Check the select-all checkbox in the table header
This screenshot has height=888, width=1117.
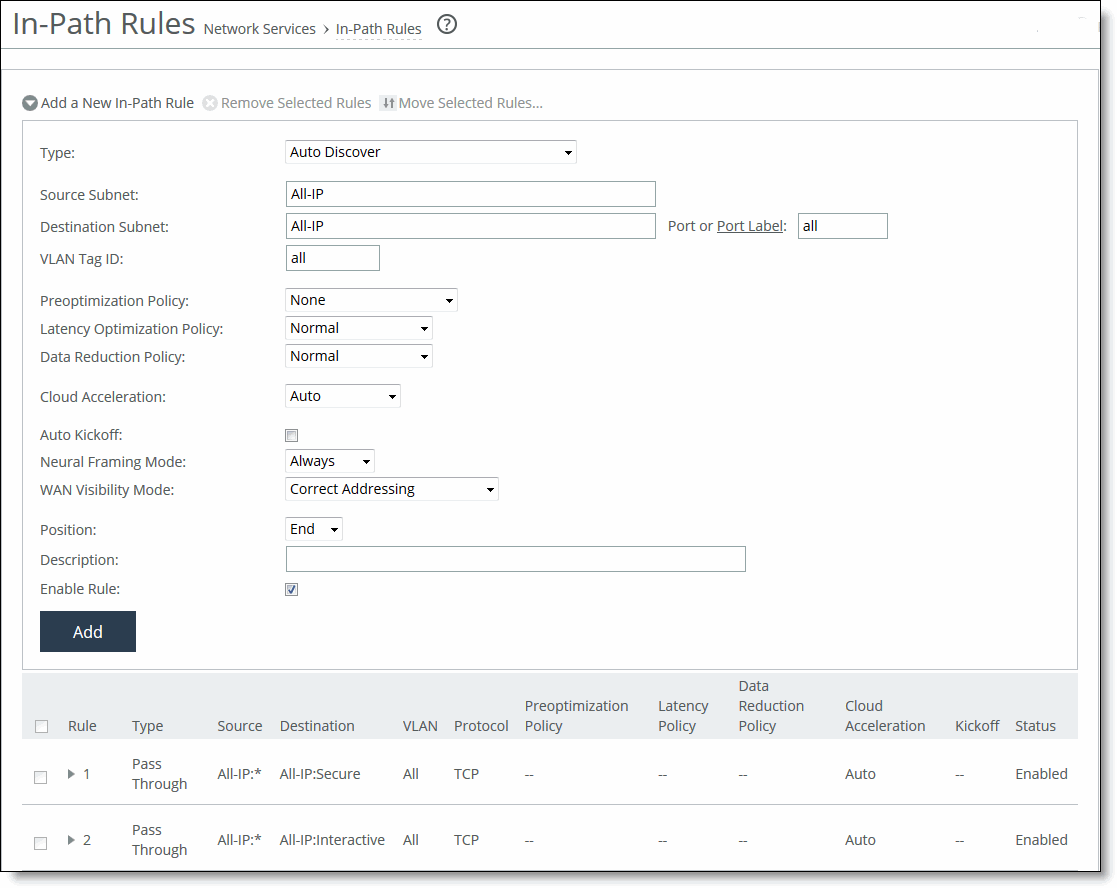[x=40, y=726]
